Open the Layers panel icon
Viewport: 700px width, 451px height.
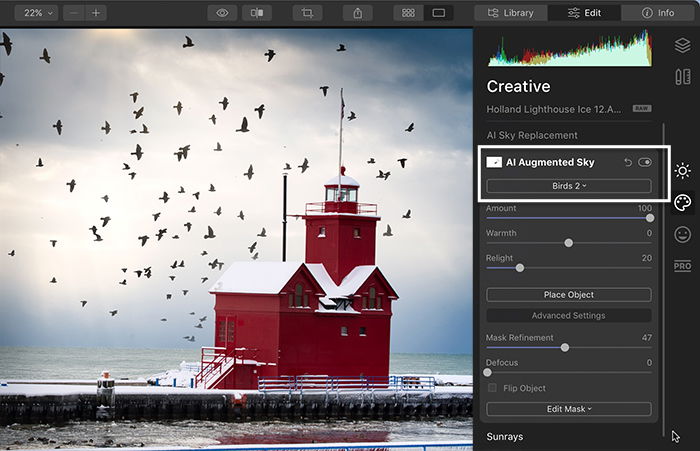point(683,46)
